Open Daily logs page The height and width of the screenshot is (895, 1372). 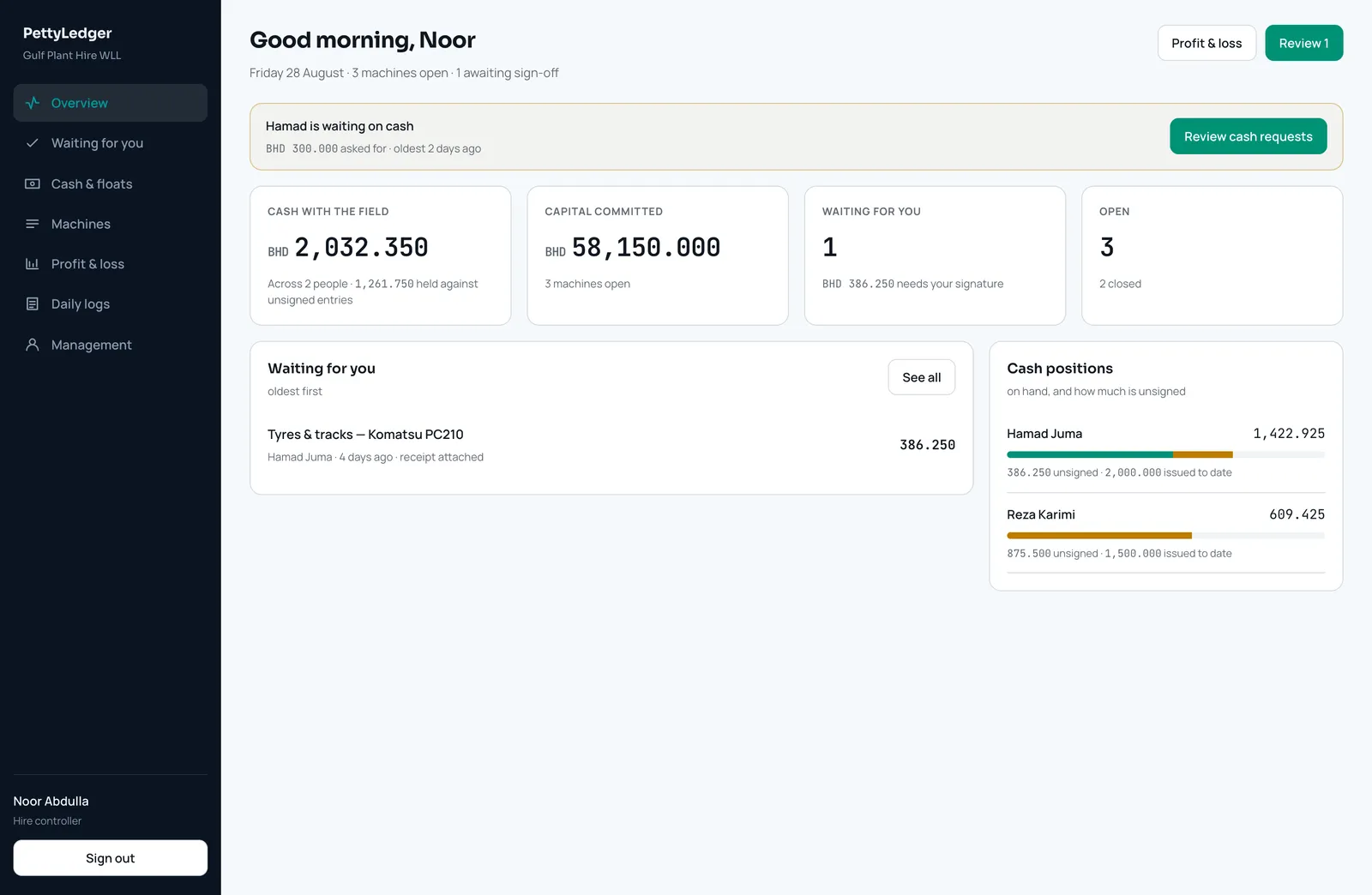(111, 303)
